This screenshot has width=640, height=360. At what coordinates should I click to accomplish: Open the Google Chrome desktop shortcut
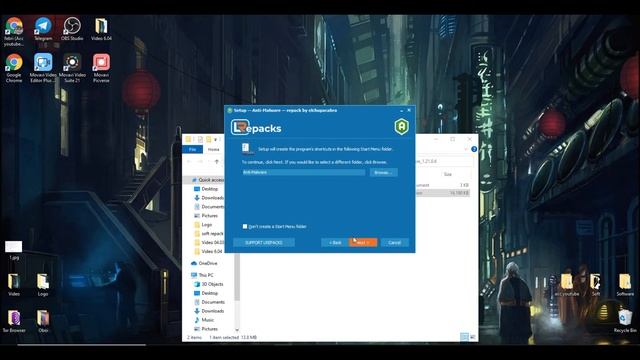coord(14,68)
